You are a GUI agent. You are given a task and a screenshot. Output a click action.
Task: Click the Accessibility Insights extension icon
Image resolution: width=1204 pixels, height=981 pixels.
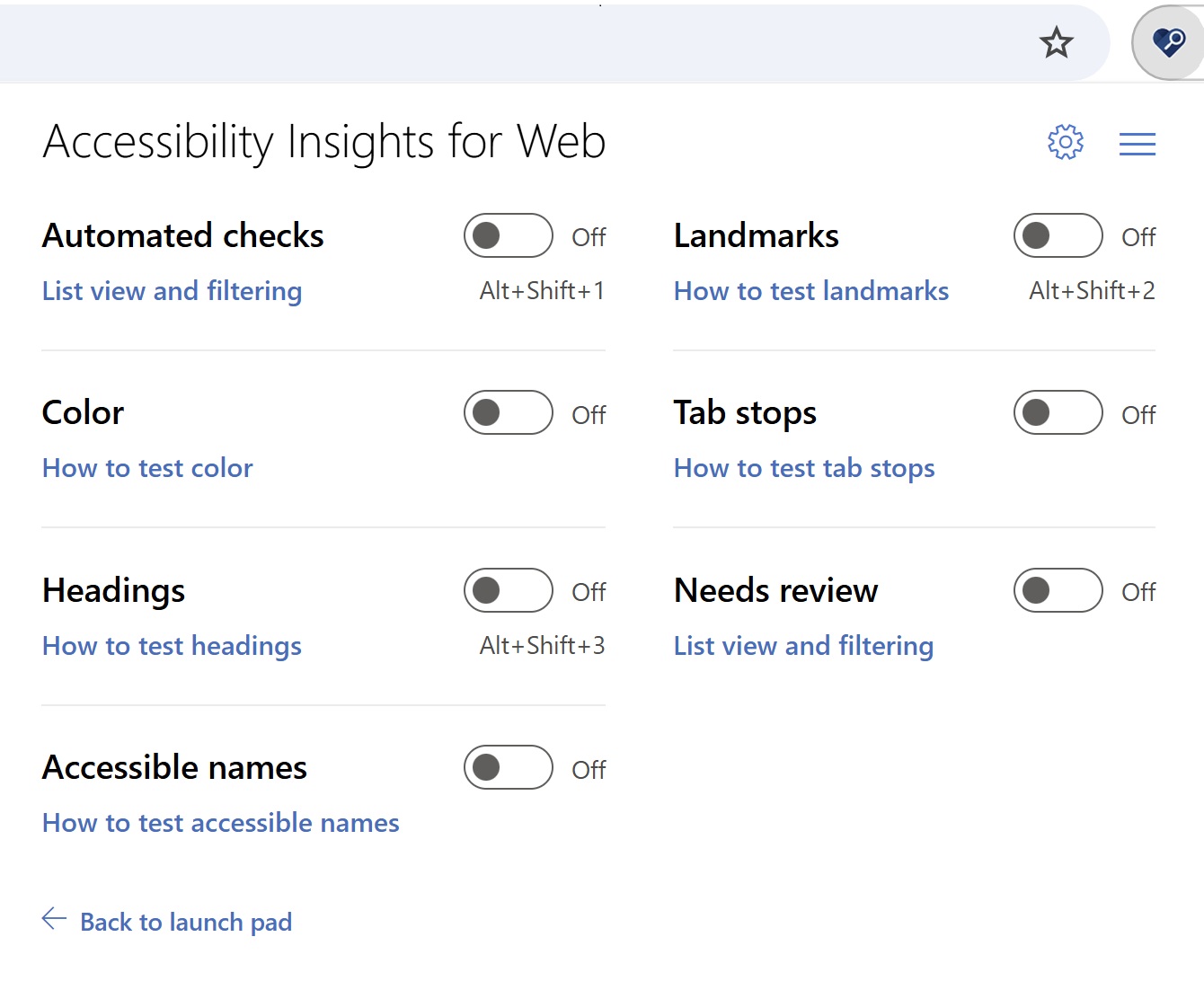click(1169, 42)
